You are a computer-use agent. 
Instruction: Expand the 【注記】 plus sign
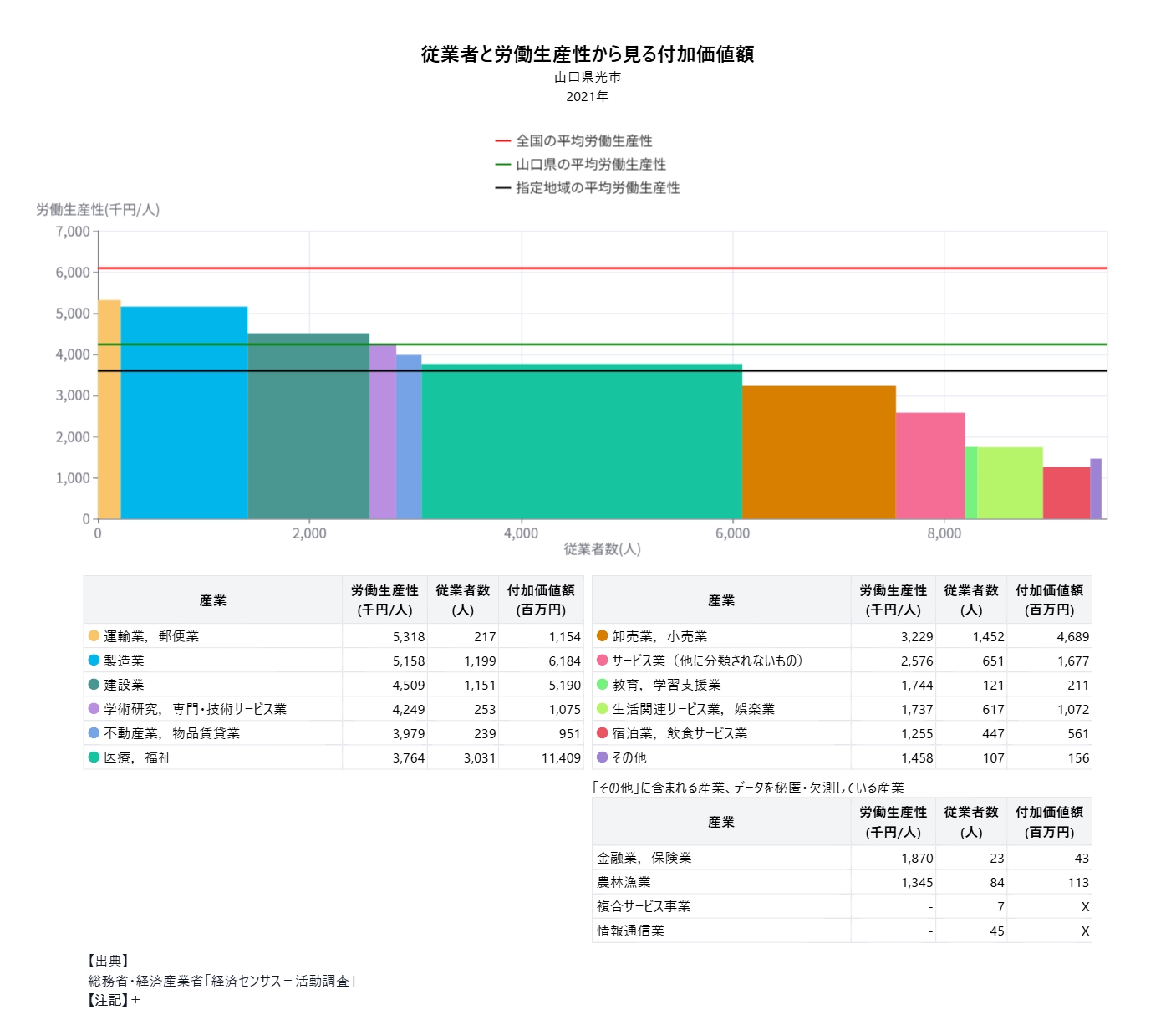(135, 1000)
